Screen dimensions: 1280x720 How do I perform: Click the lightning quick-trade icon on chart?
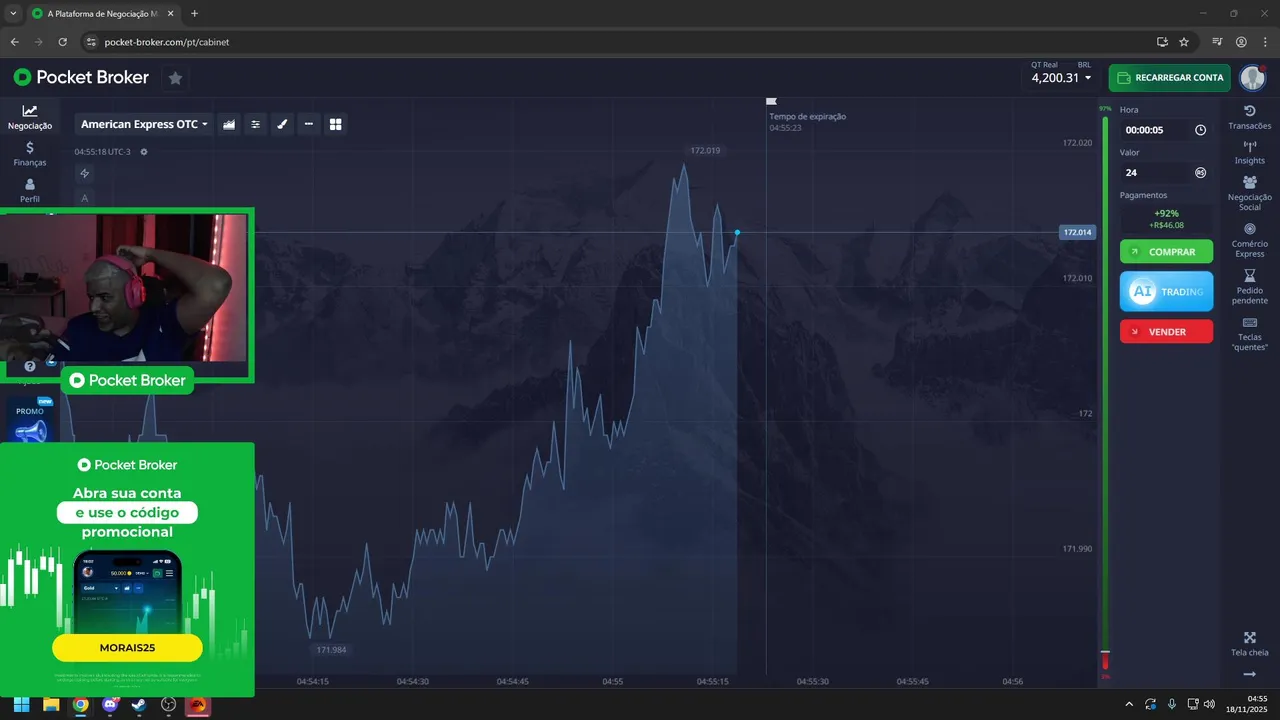tap(85, 173)
